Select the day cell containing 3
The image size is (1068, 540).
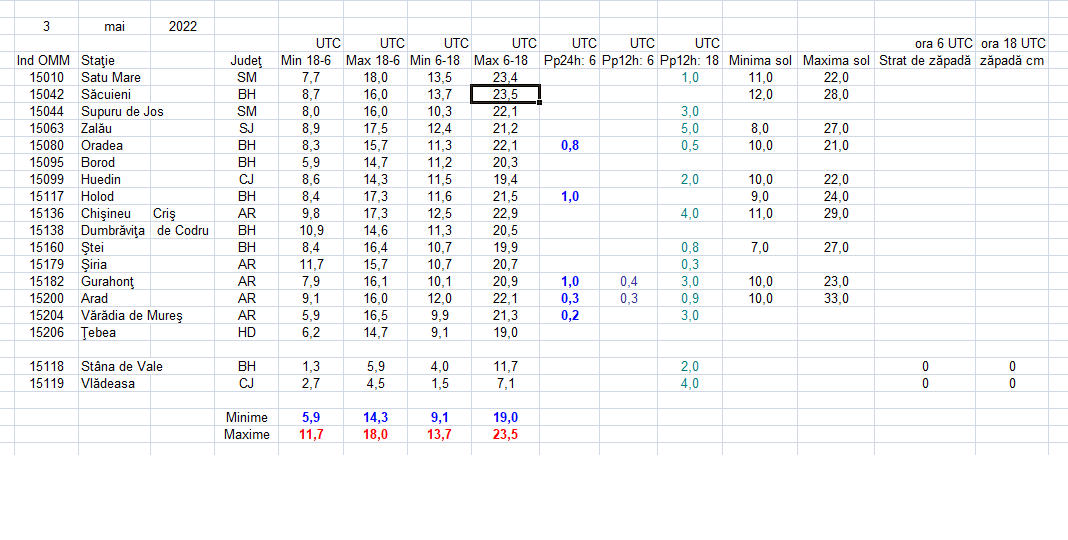pos(46,27)
